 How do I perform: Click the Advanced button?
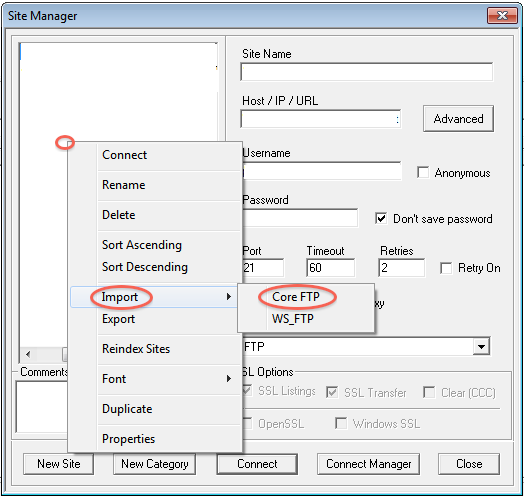pyautogui.click(x=458, y=119)
